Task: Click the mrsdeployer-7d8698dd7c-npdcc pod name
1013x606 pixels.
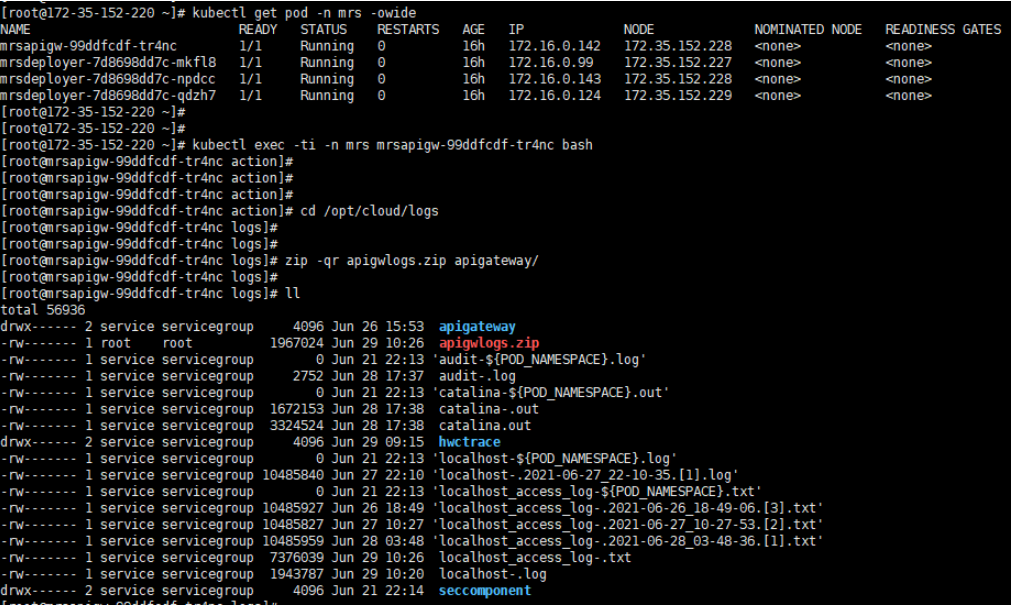Action: pos(108,79)
